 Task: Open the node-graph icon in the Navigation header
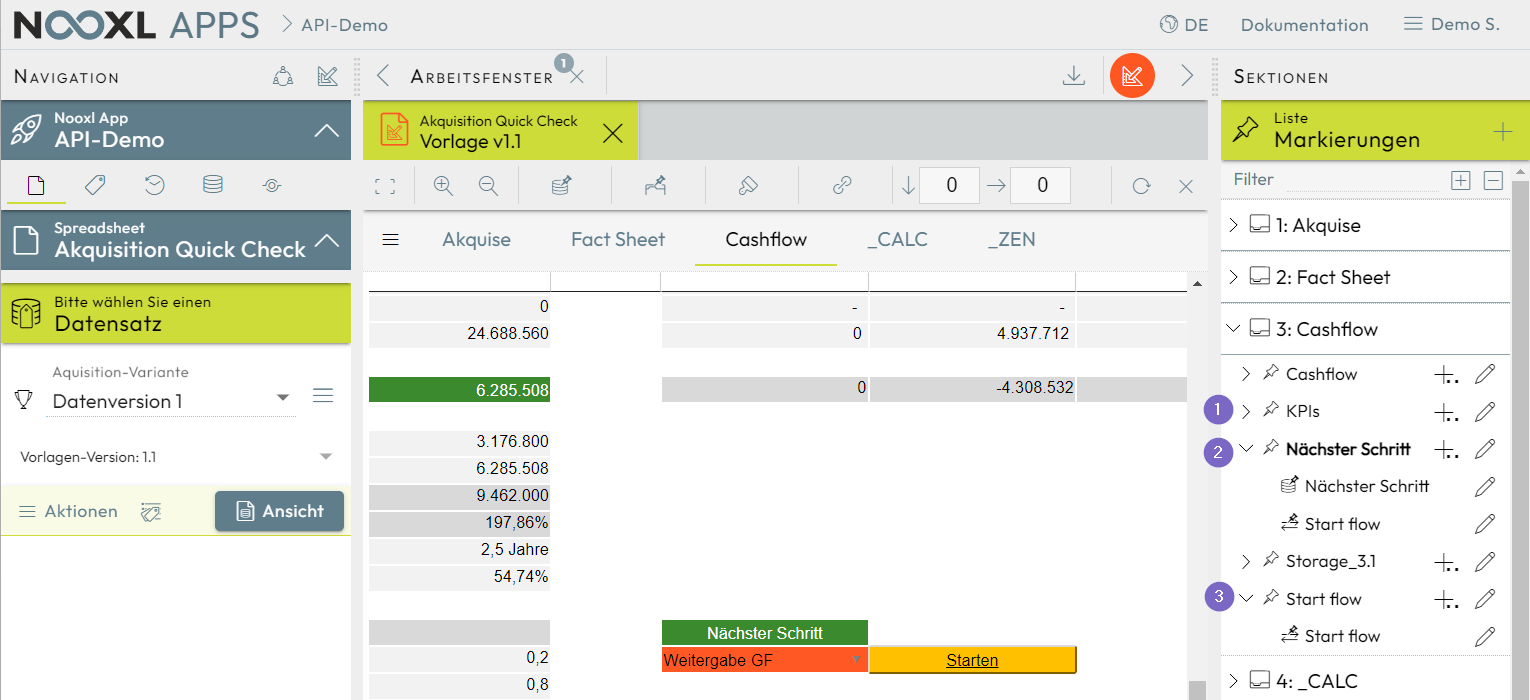coord(283,76)
